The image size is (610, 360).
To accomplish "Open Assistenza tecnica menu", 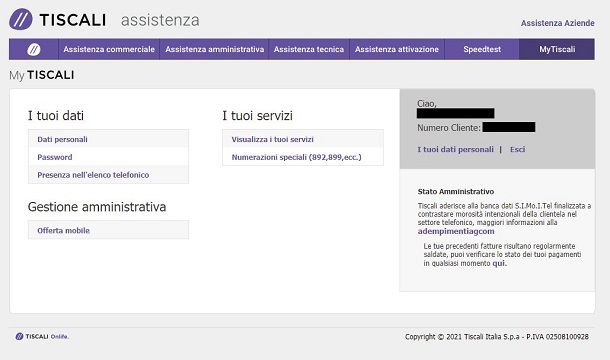I will 309,49.
